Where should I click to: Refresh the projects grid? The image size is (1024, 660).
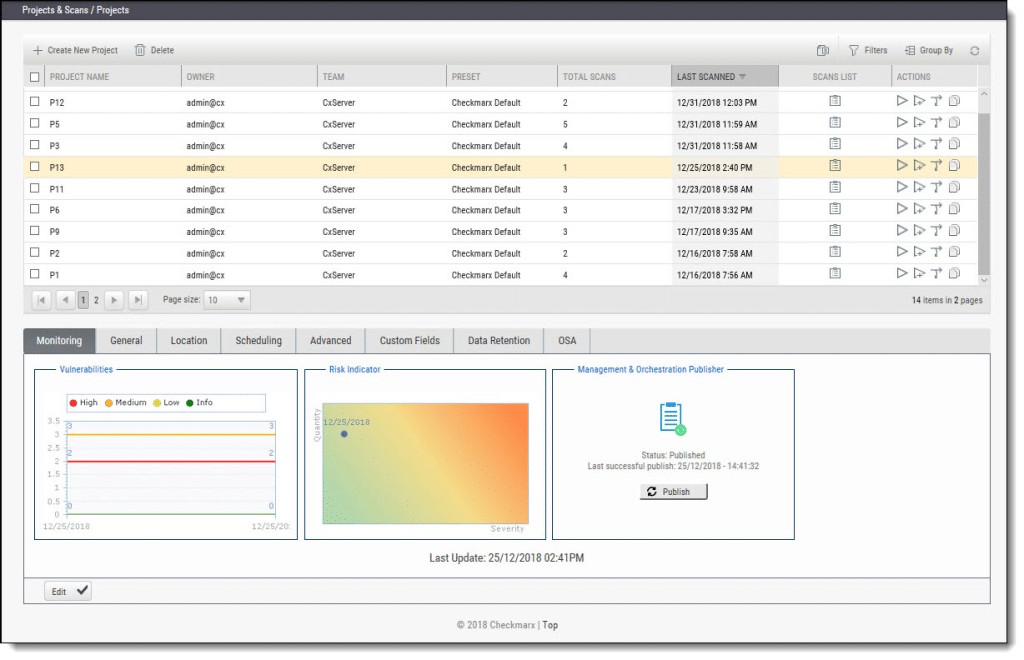coord(975,49)
